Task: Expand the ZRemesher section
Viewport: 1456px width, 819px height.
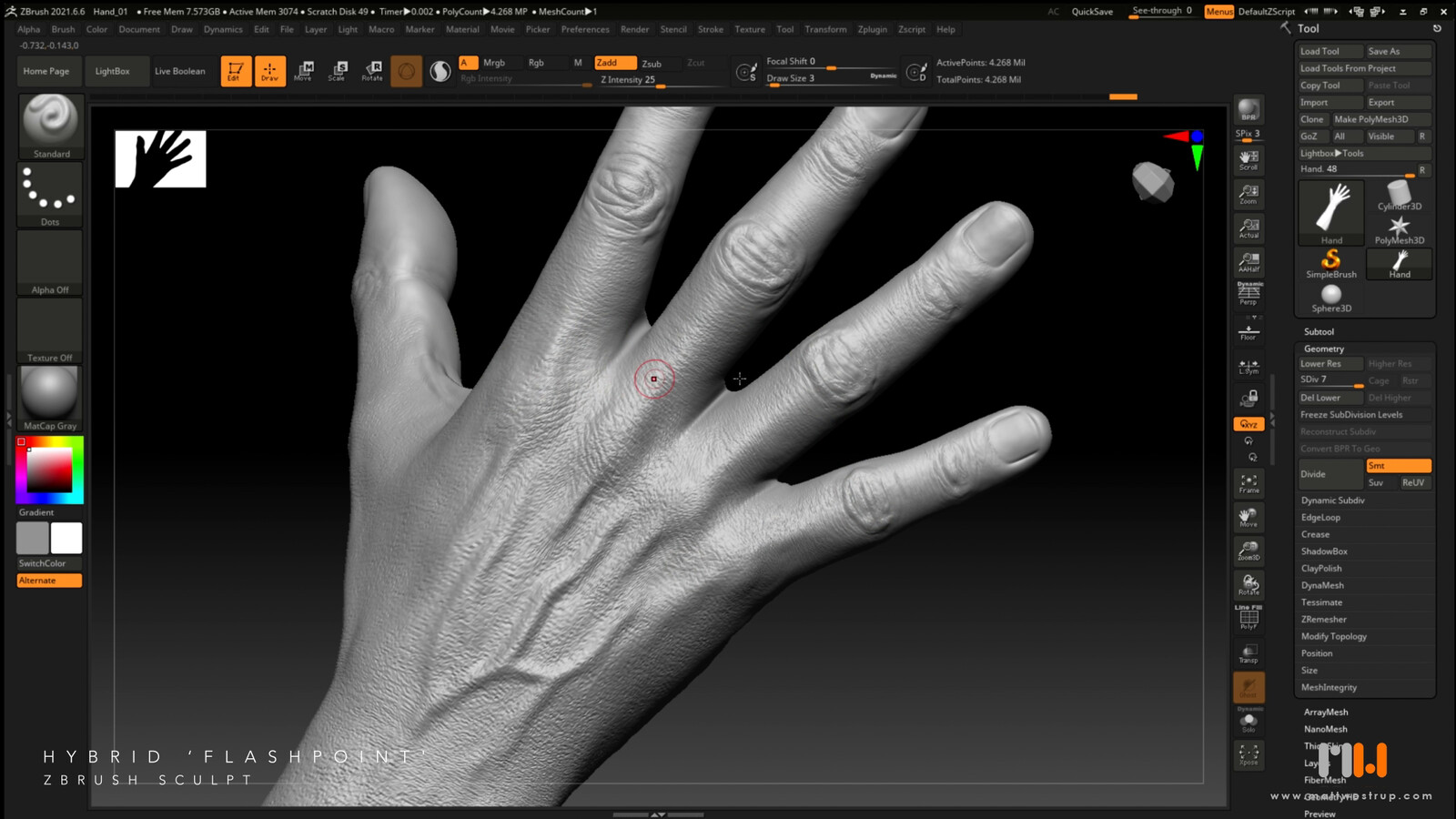Action: point(1323,620)
